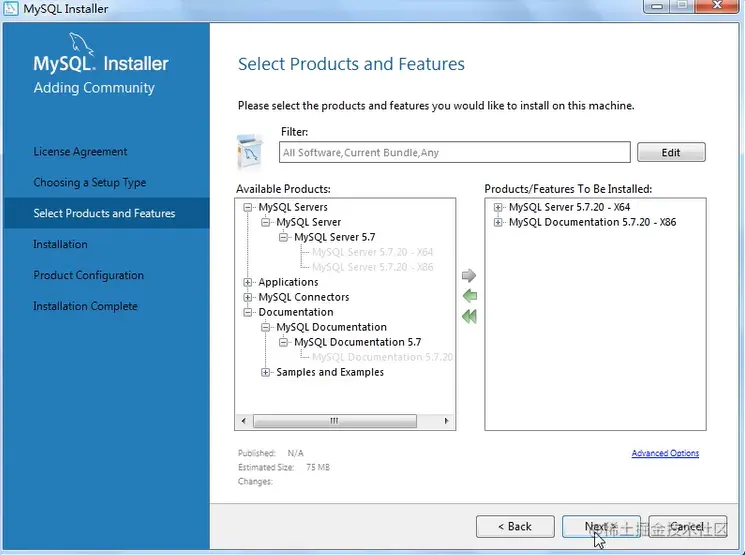The height and width of the screenshot is (555, 745).
Task: Click the MySQL Installer title bar icon
Action: click(10, 8)
